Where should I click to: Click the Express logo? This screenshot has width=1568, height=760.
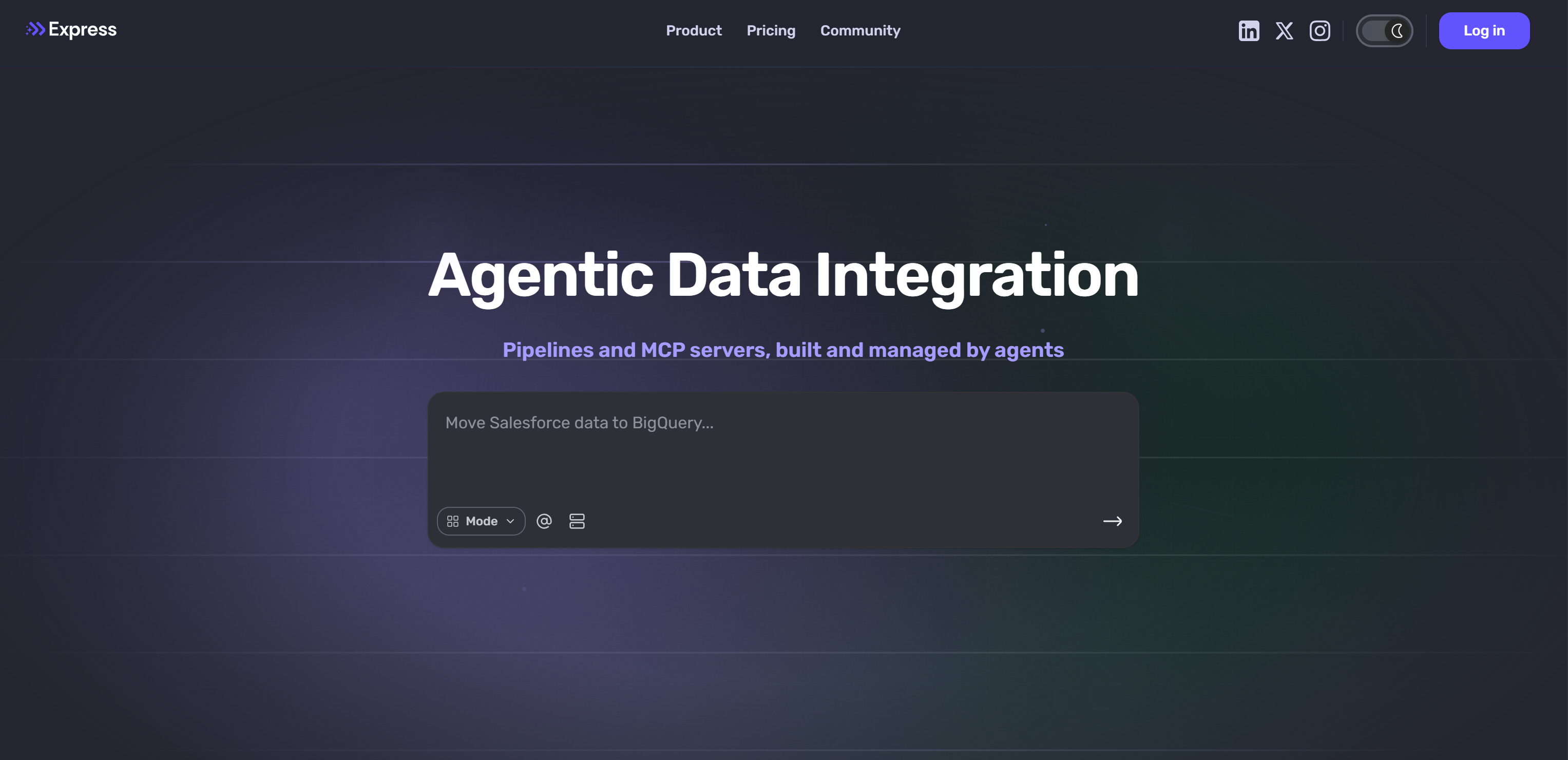coord(71,29)
